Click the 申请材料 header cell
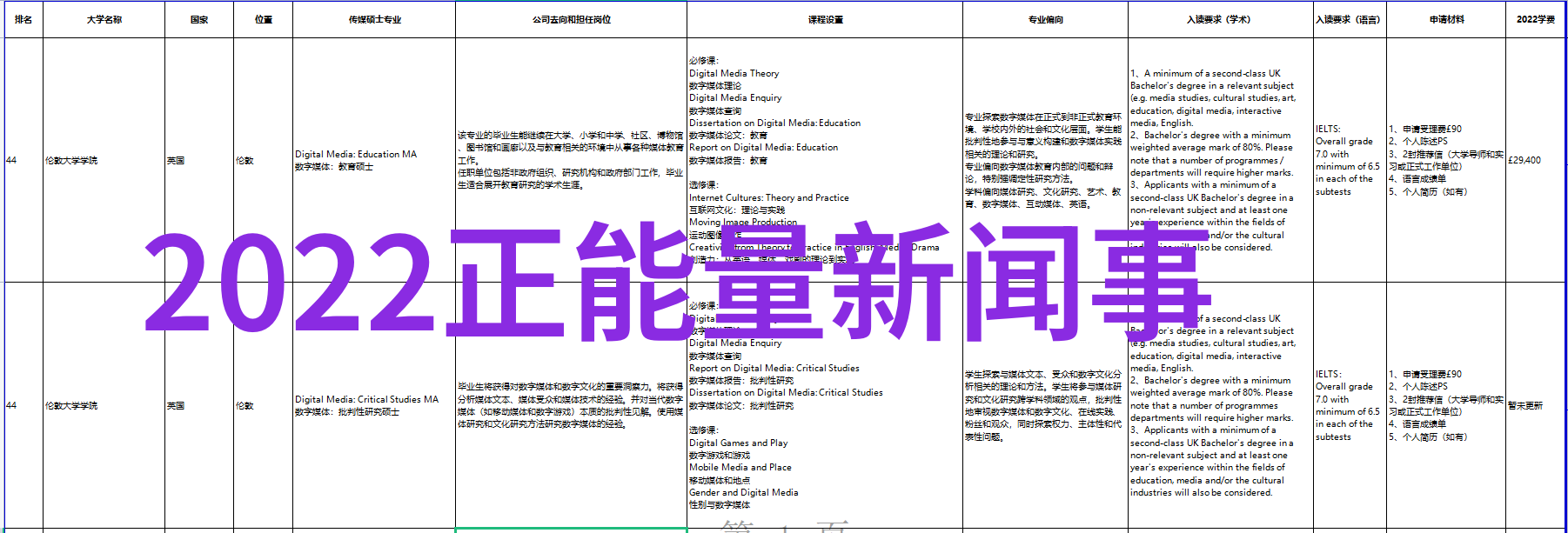Image resolution: width=1568 pixels, height=533 pixels. [x=1446, y=19]
